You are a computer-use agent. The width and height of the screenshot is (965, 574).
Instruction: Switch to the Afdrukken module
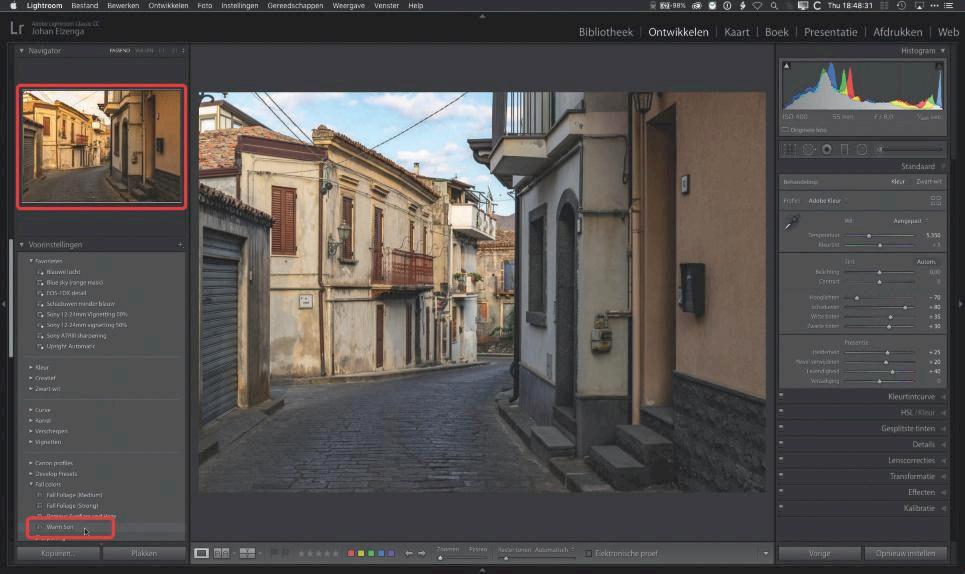coord(897,32)
